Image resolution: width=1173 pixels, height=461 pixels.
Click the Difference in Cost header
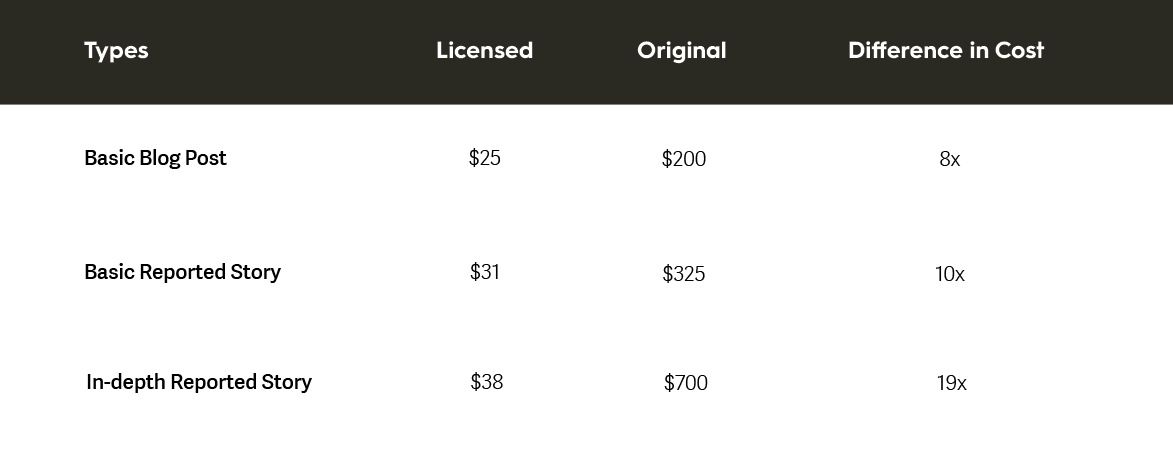click(x=946, y=50)
